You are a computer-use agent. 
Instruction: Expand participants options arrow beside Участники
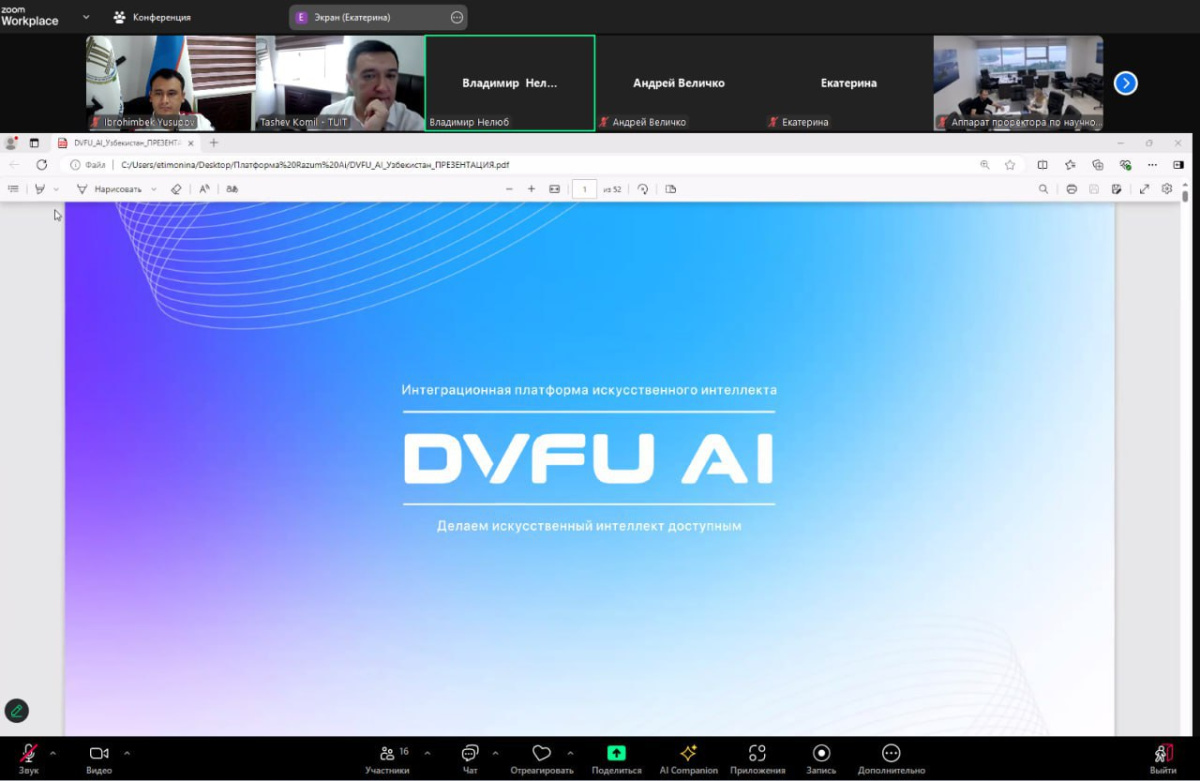click(x=428, y=753)
